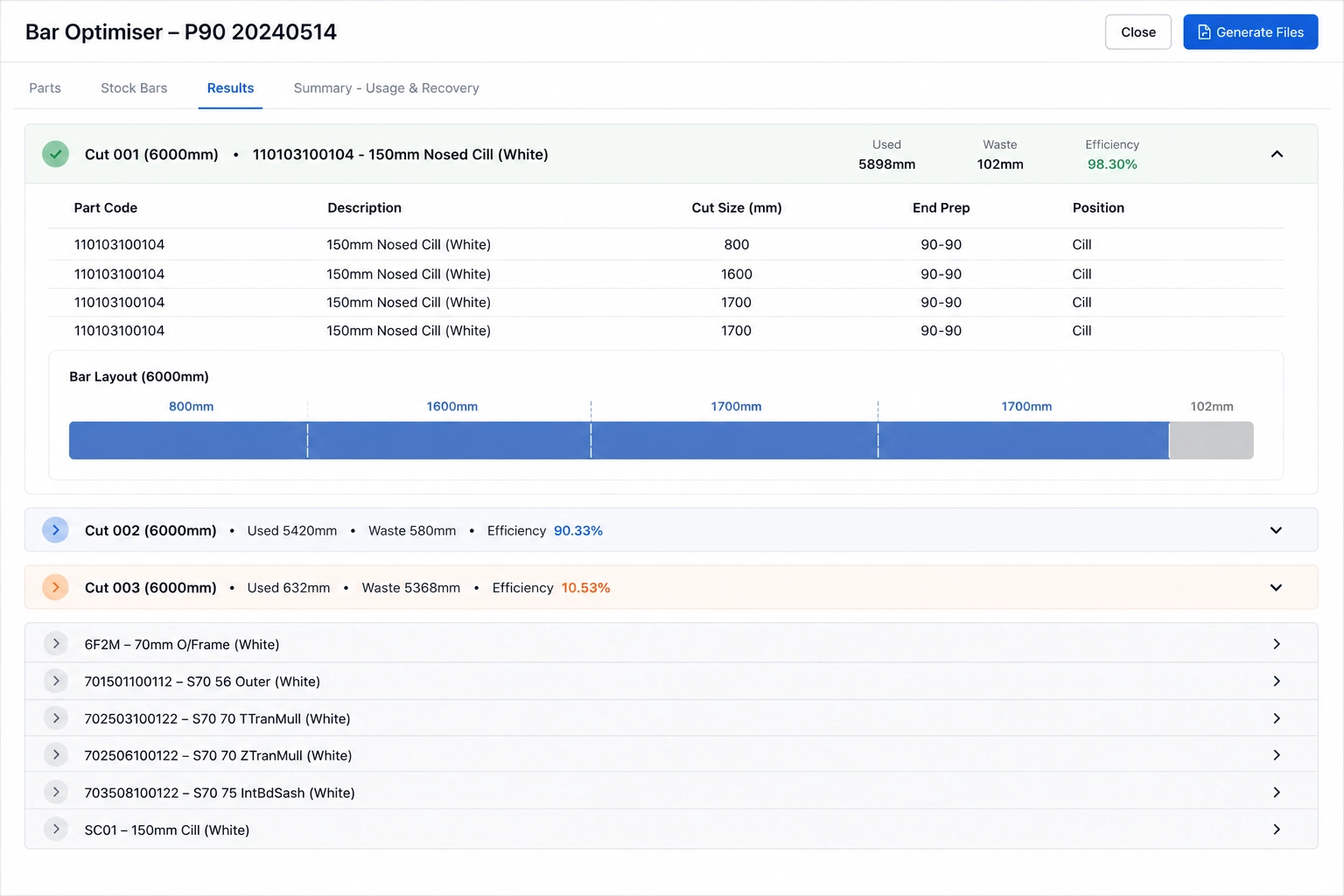Viewport: 1344px width, 896px height.
Task: Open the 6F2M 70mm O/Frame right arrow
Action: (1277, 644)
